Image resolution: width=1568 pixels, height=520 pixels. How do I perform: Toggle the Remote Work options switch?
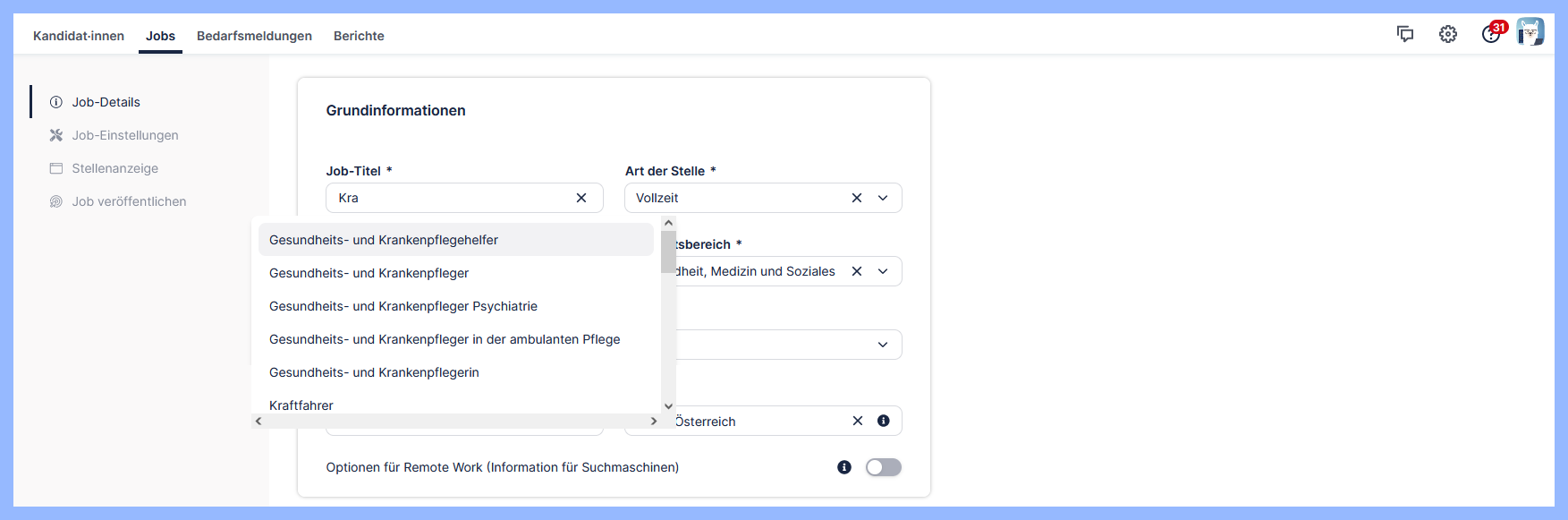883,467
